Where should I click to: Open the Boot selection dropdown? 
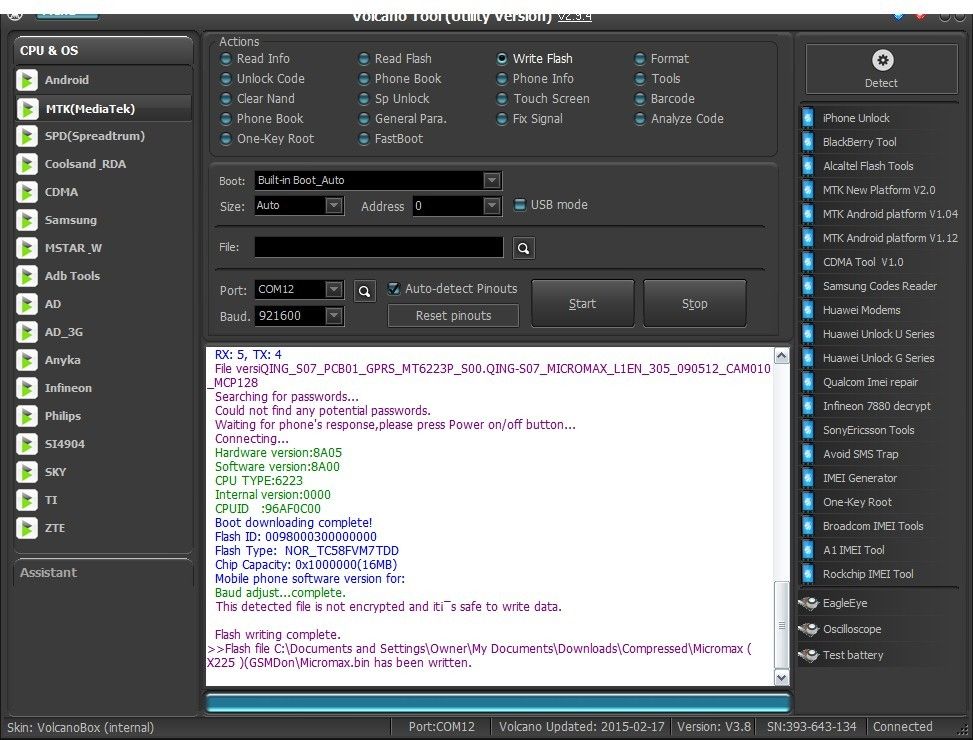click(x=492, y=181)
